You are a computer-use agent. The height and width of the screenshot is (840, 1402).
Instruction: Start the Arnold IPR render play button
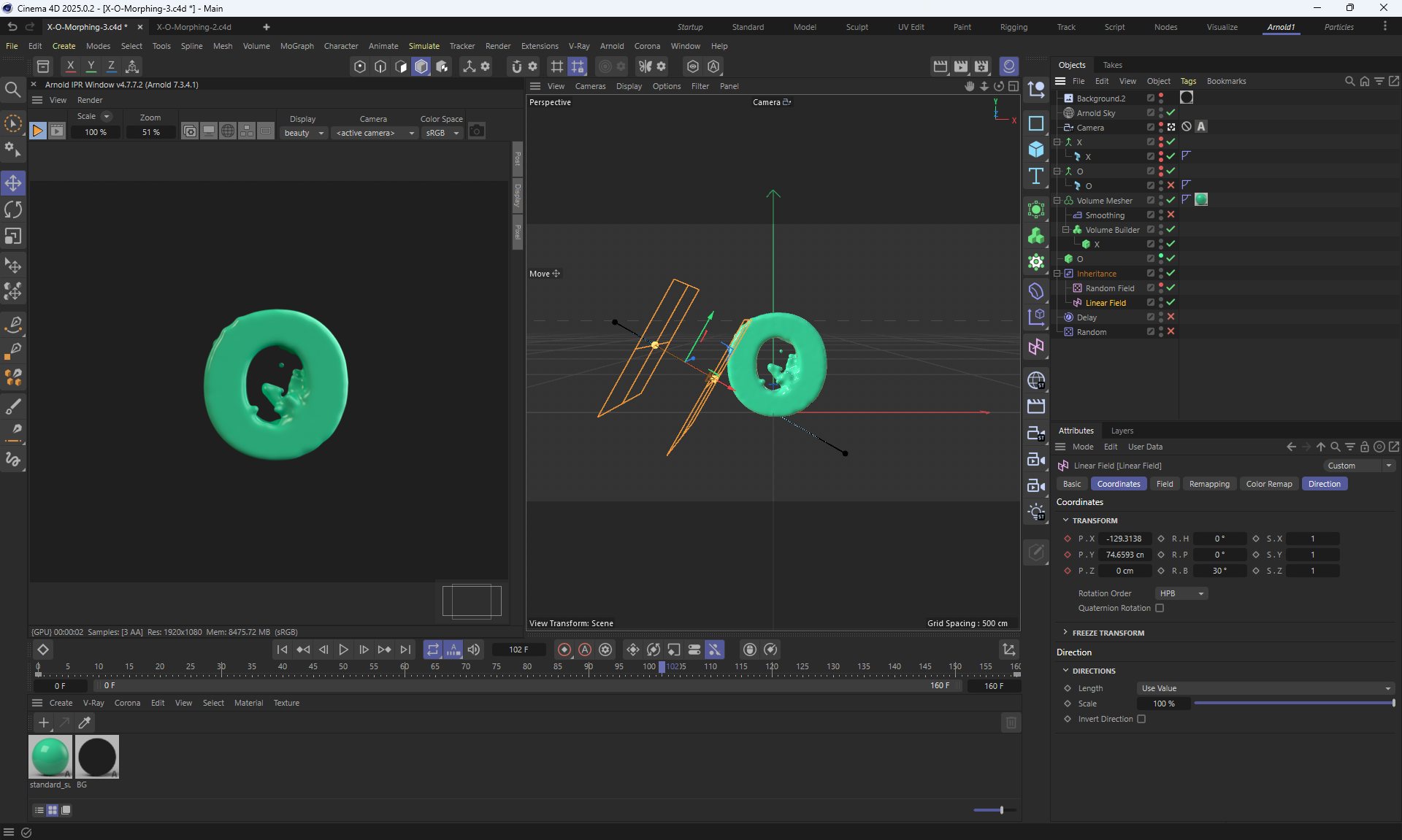tap(38, 131)
